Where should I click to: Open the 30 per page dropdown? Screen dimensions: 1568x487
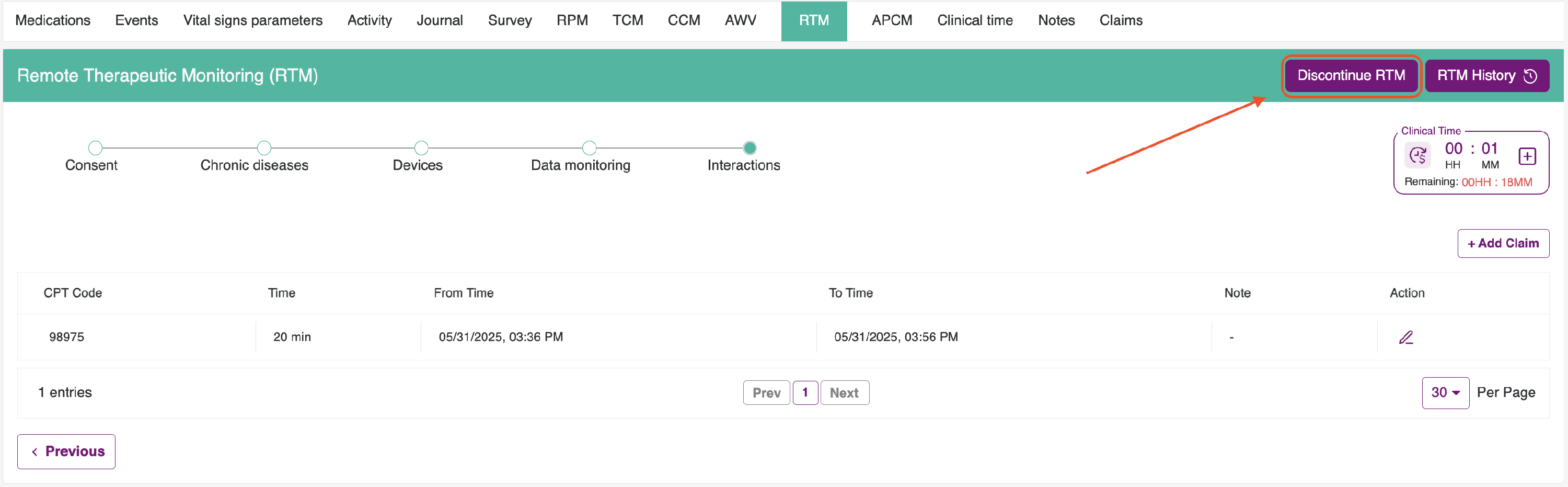1445,392
